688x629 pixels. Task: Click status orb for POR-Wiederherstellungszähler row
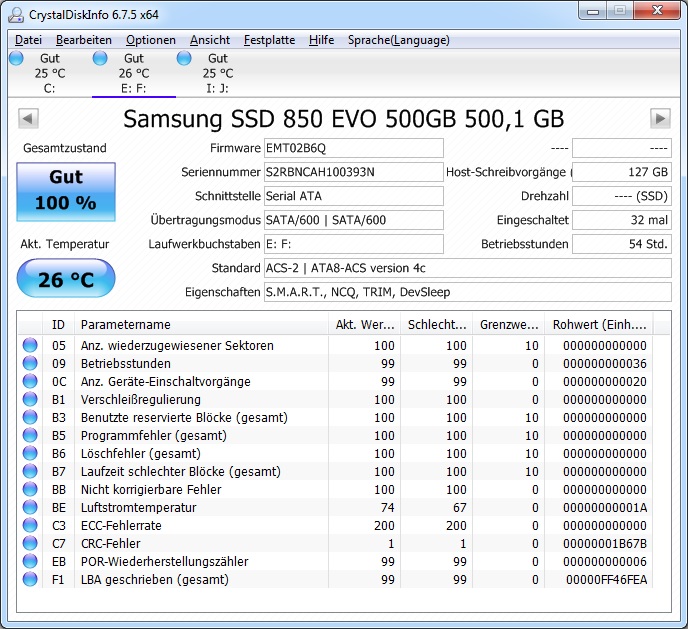[x=30, y=561]
